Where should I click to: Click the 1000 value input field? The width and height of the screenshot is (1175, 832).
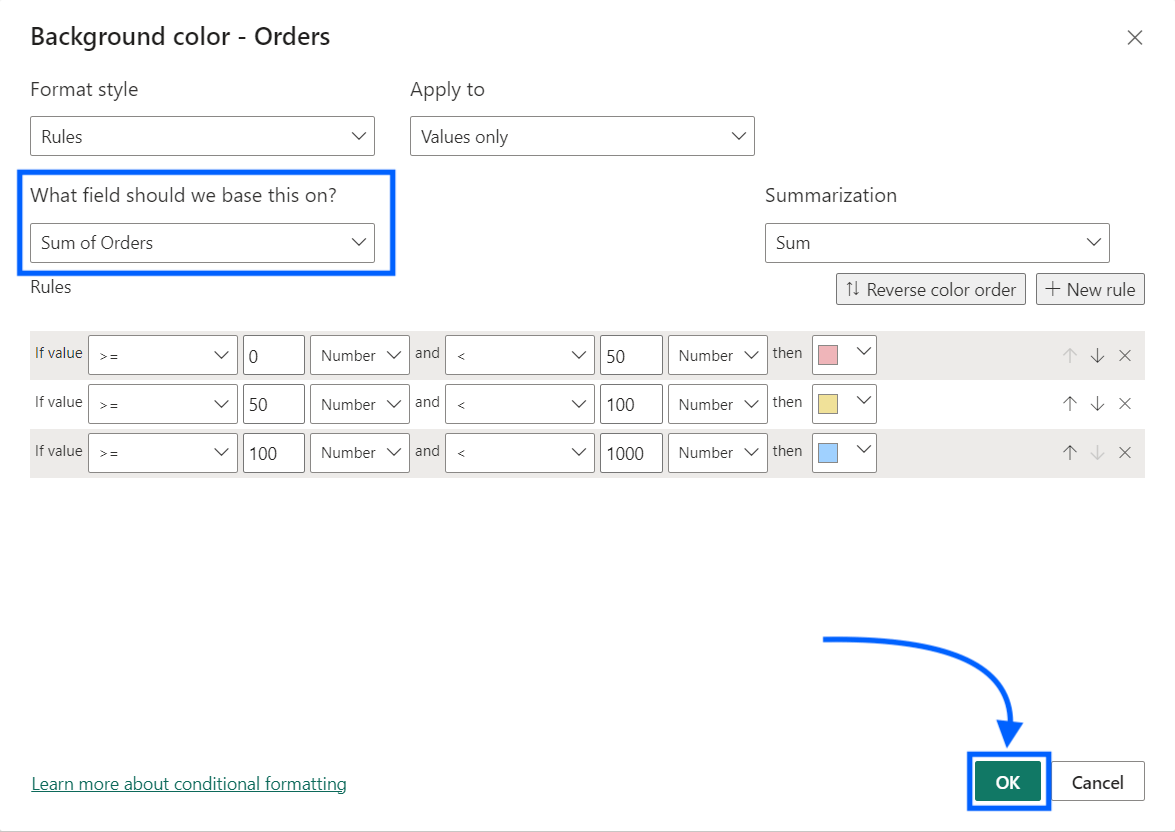coord(631,453)
